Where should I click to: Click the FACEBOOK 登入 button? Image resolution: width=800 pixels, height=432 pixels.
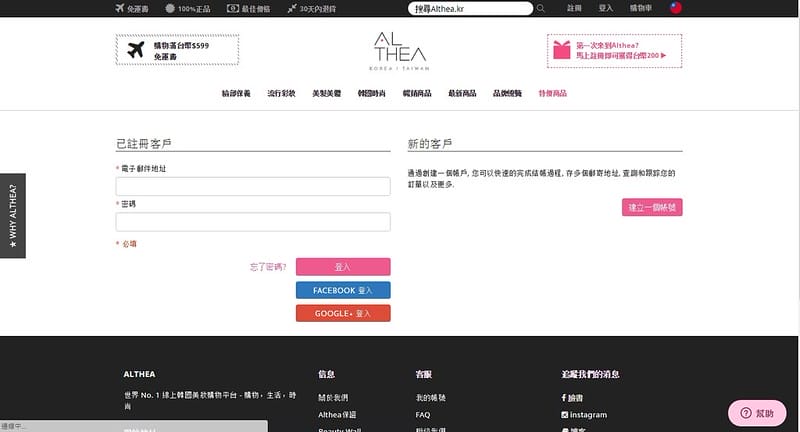coord(343,290)
